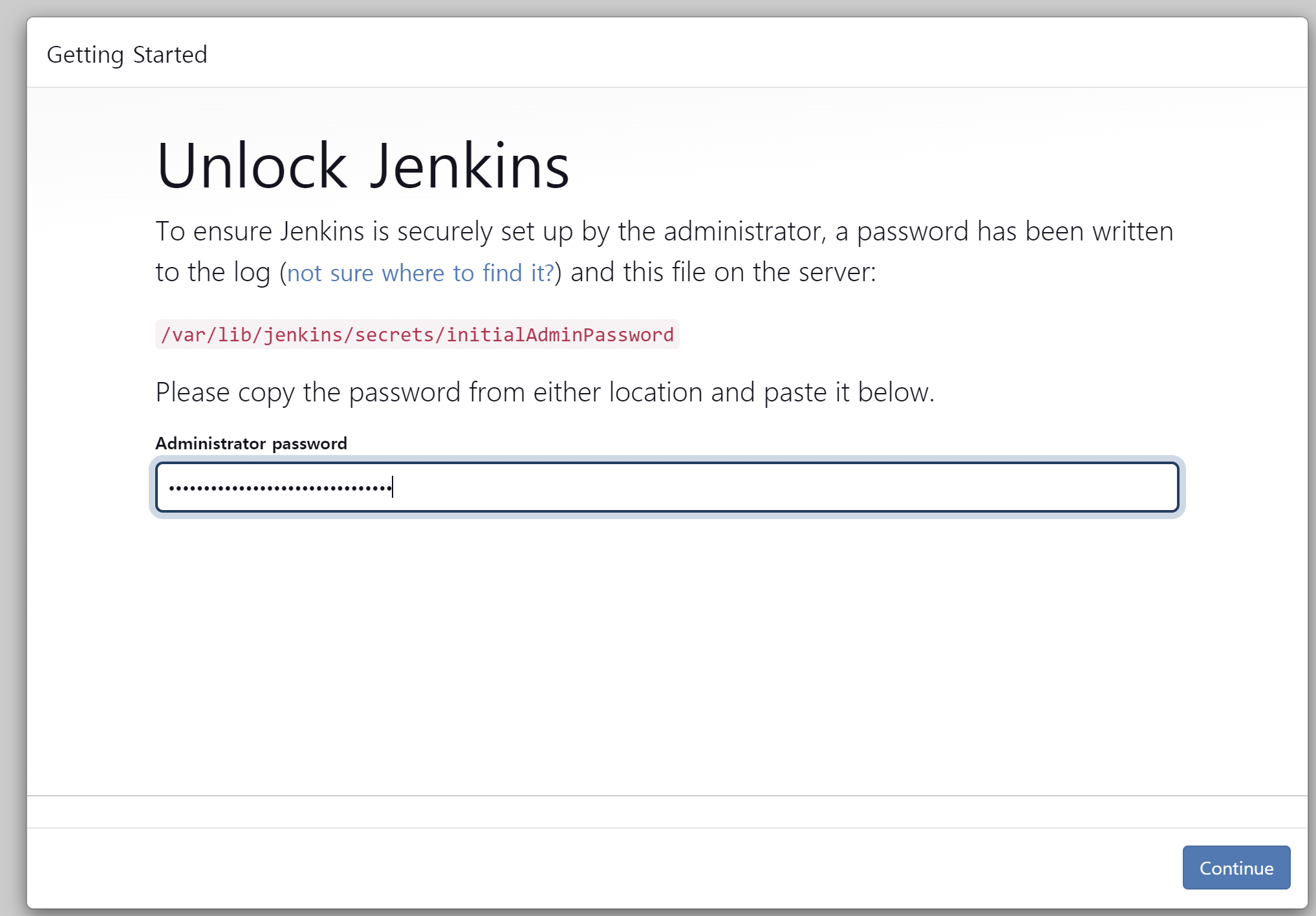Click the initialAdminPassword file path text
Viewport: 1316px width, 916px height.
pos(417,335)
